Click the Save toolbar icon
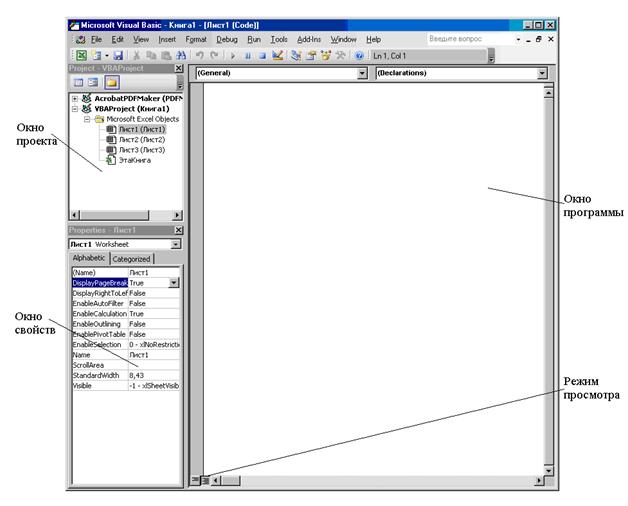Screen dimensions: 628x506 pos(118,56)
